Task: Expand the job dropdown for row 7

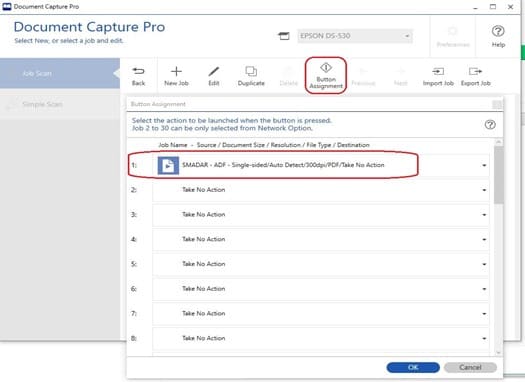Action: click(x=484, y=314)
